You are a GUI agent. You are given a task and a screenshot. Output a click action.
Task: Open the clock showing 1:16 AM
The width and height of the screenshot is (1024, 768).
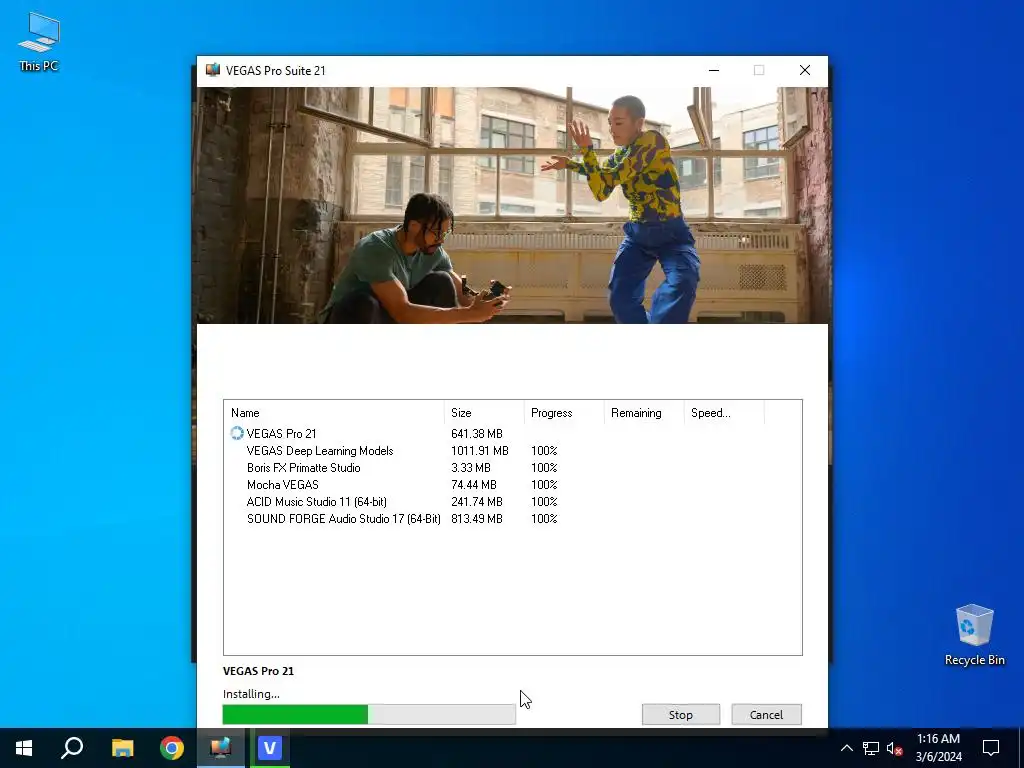[x=938, y=748]
